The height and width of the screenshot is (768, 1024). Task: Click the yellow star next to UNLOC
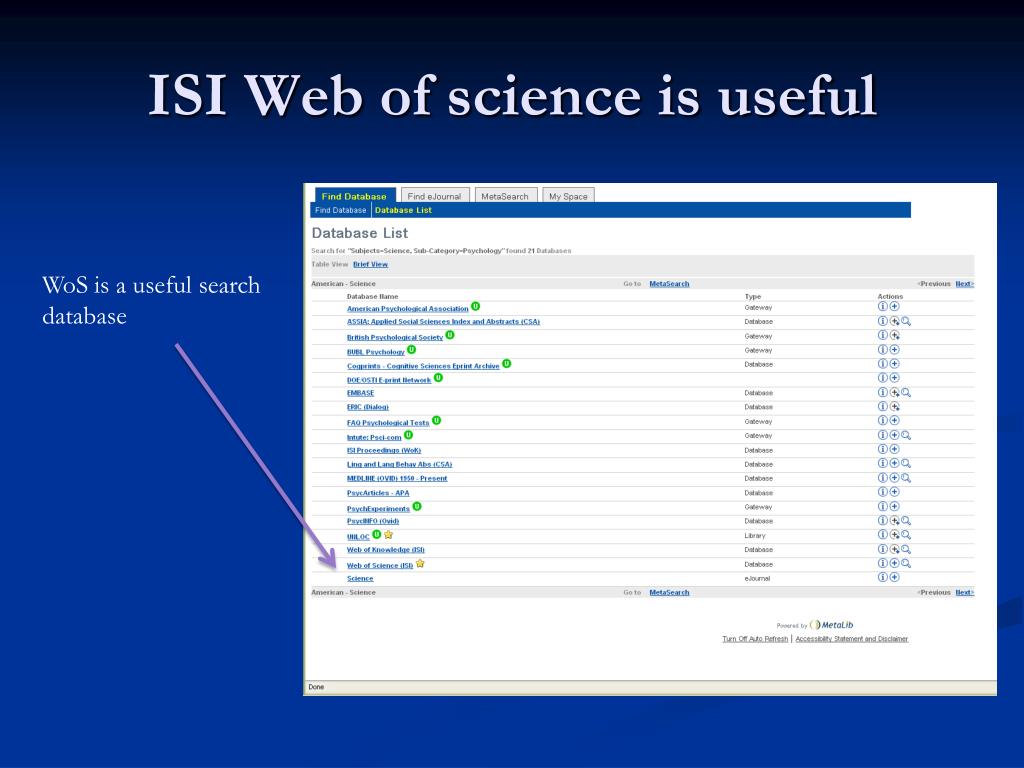pos(389,534)
